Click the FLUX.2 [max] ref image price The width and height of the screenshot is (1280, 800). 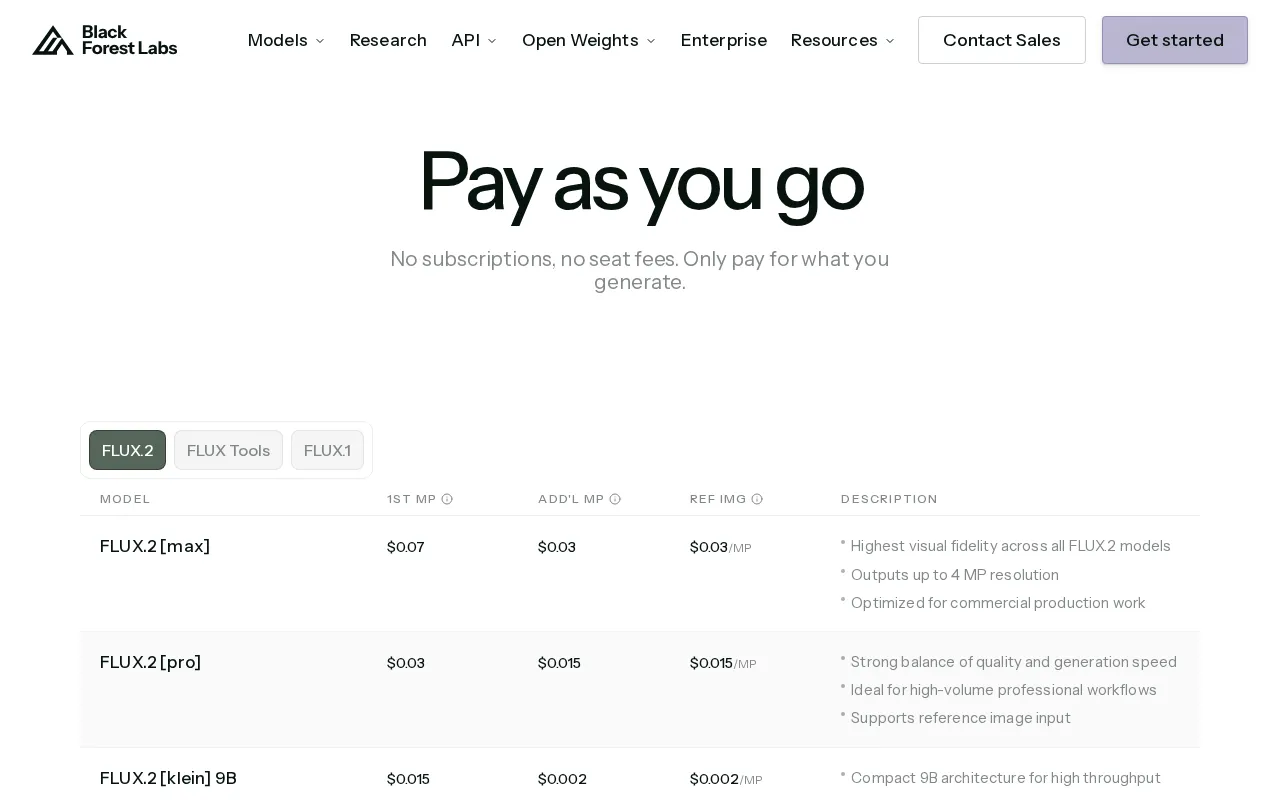pos(721,547)
